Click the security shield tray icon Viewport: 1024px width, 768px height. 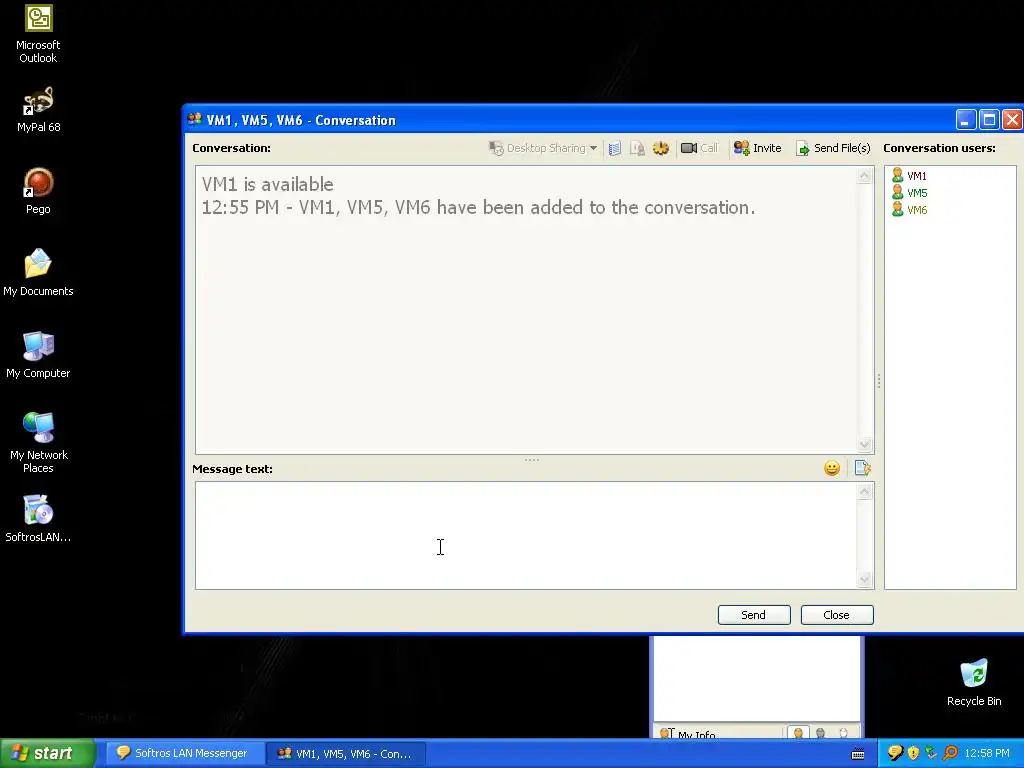(x=913, y=753)
